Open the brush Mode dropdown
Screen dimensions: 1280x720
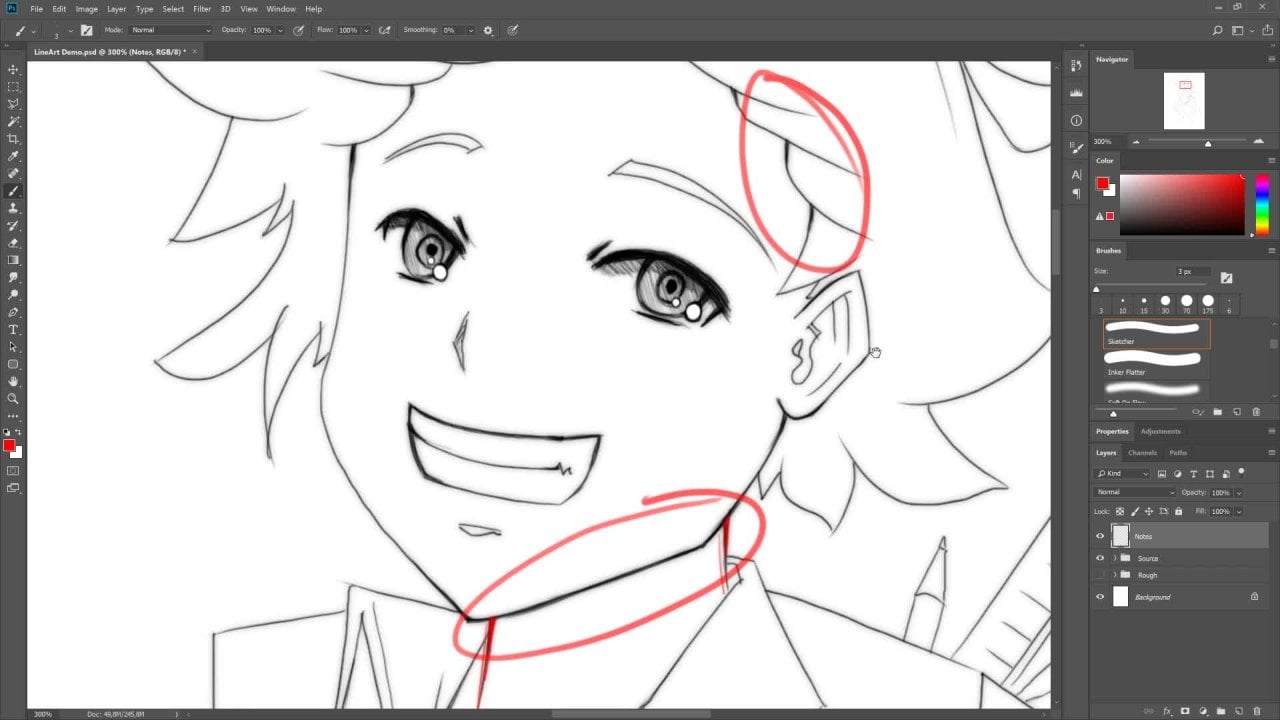click(x=170, y=31)
